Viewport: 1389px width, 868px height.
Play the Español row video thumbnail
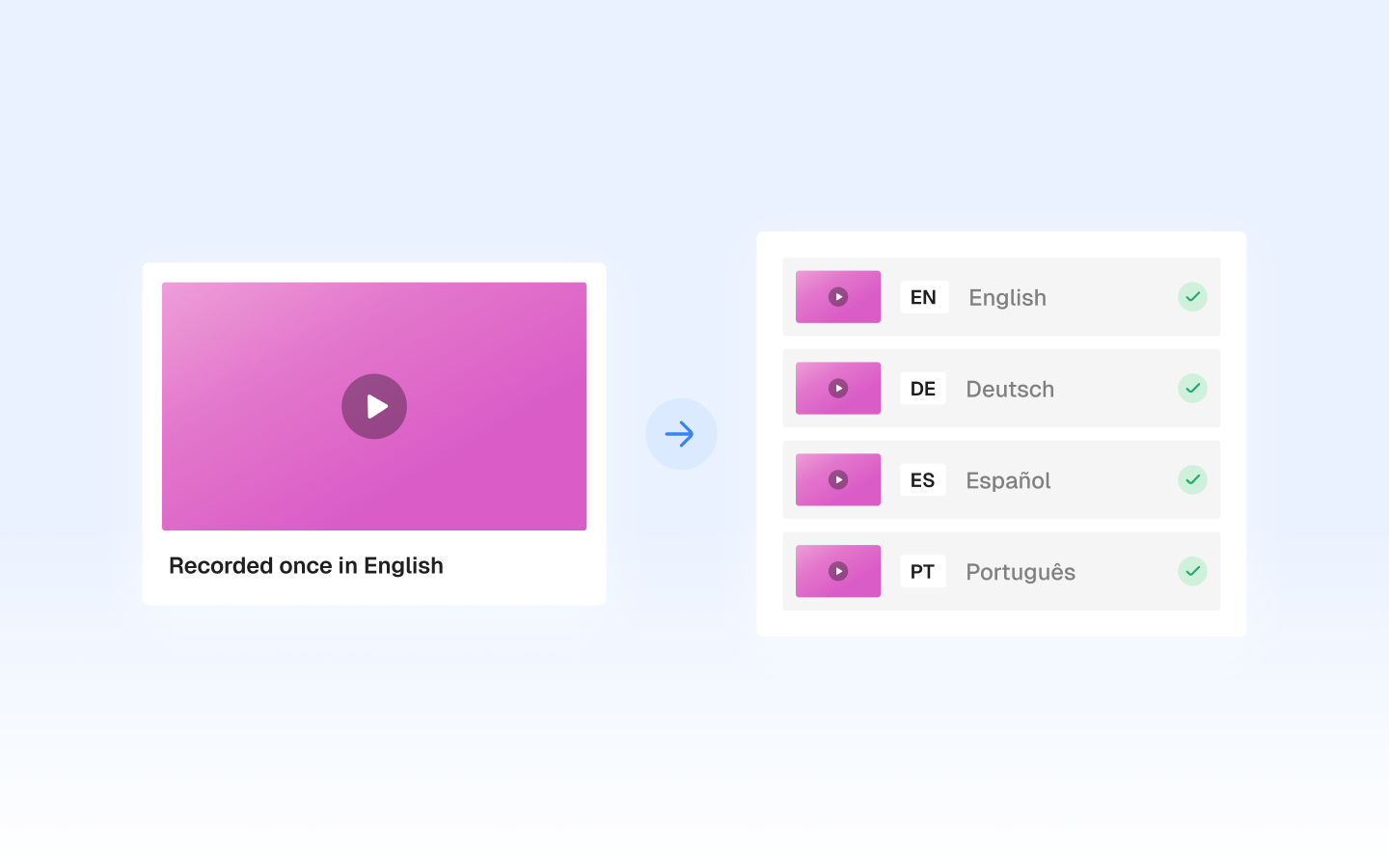(838, 479)
